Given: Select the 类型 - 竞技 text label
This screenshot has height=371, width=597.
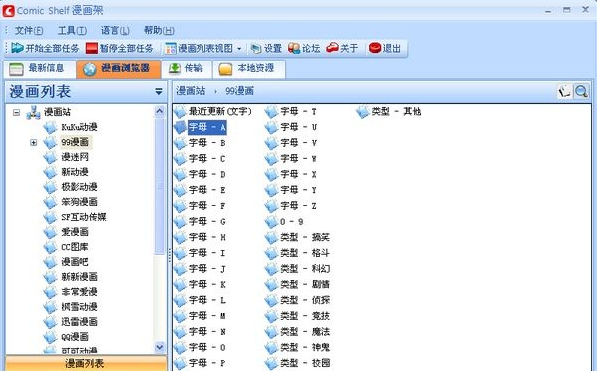Looking at the screenshot, I should (x=305, y=316).
